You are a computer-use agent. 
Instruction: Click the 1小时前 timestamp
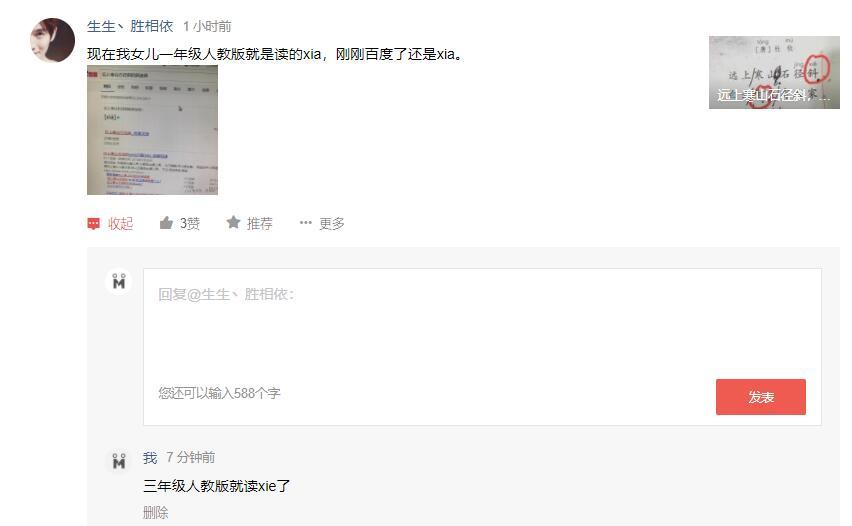(x=207, y=26)
